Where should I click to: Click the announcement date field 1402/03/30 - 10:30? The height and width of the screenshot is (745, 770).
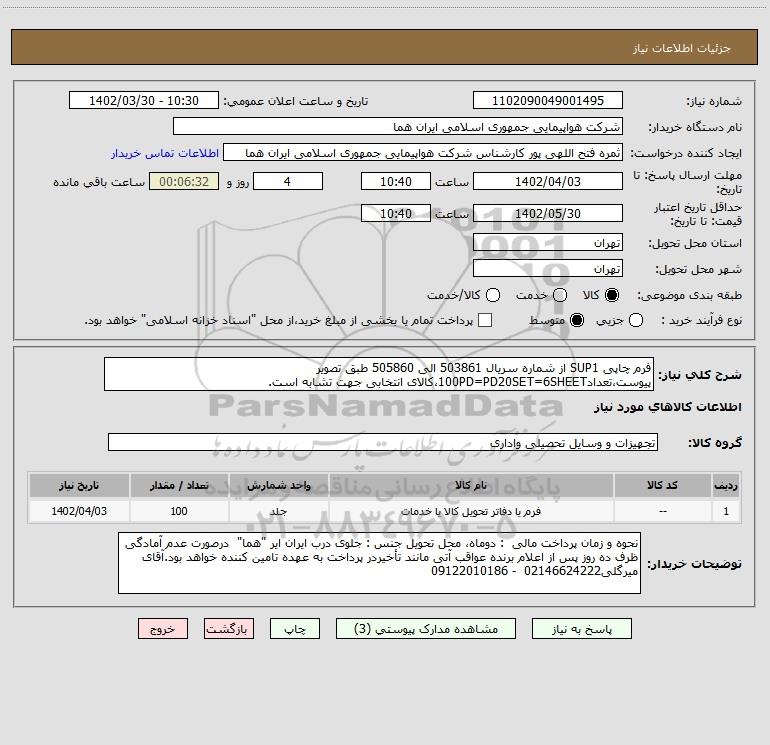144,100
